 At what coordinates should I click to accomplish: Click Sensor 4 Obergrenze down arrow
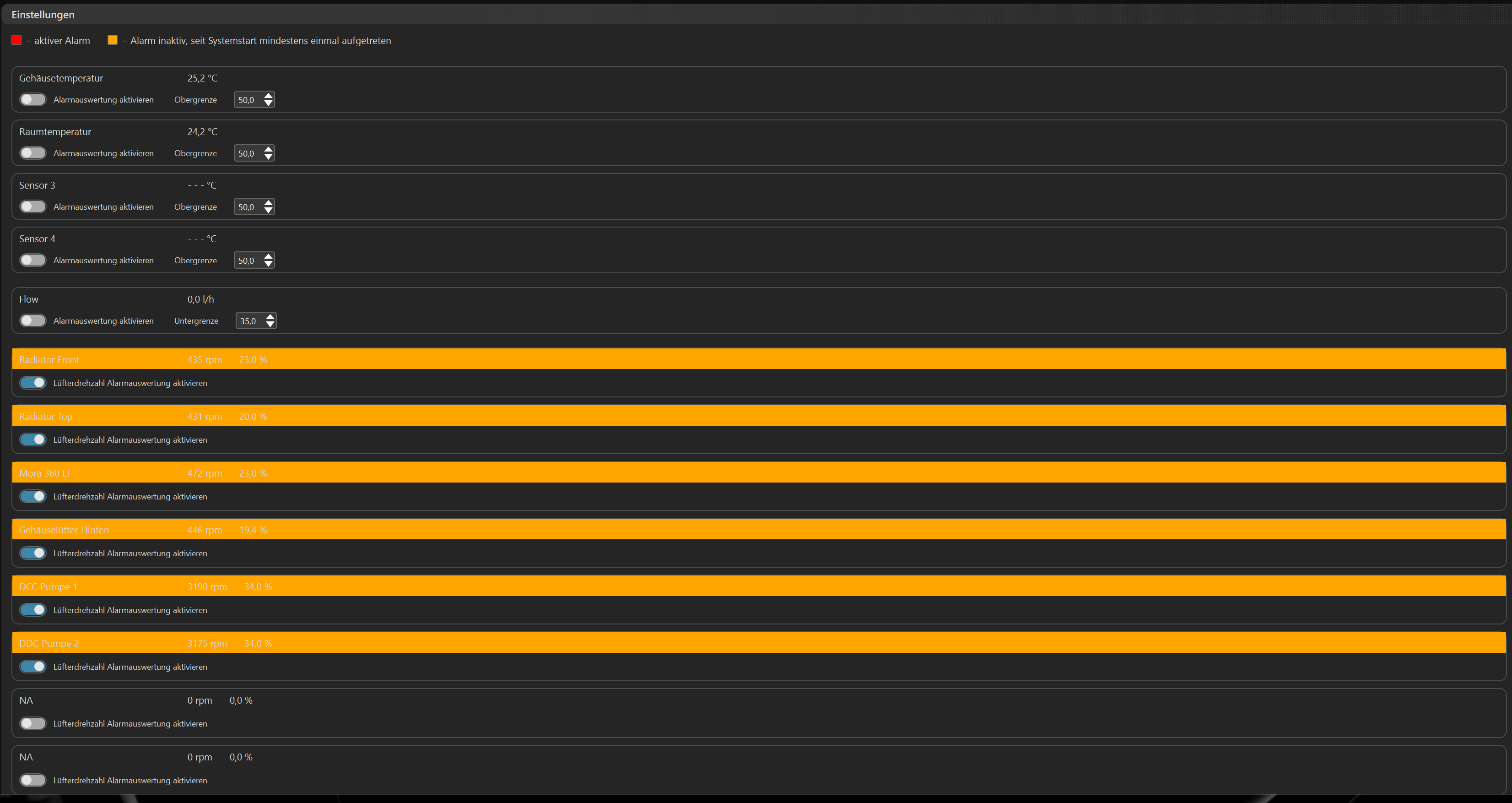coord(268,264)
